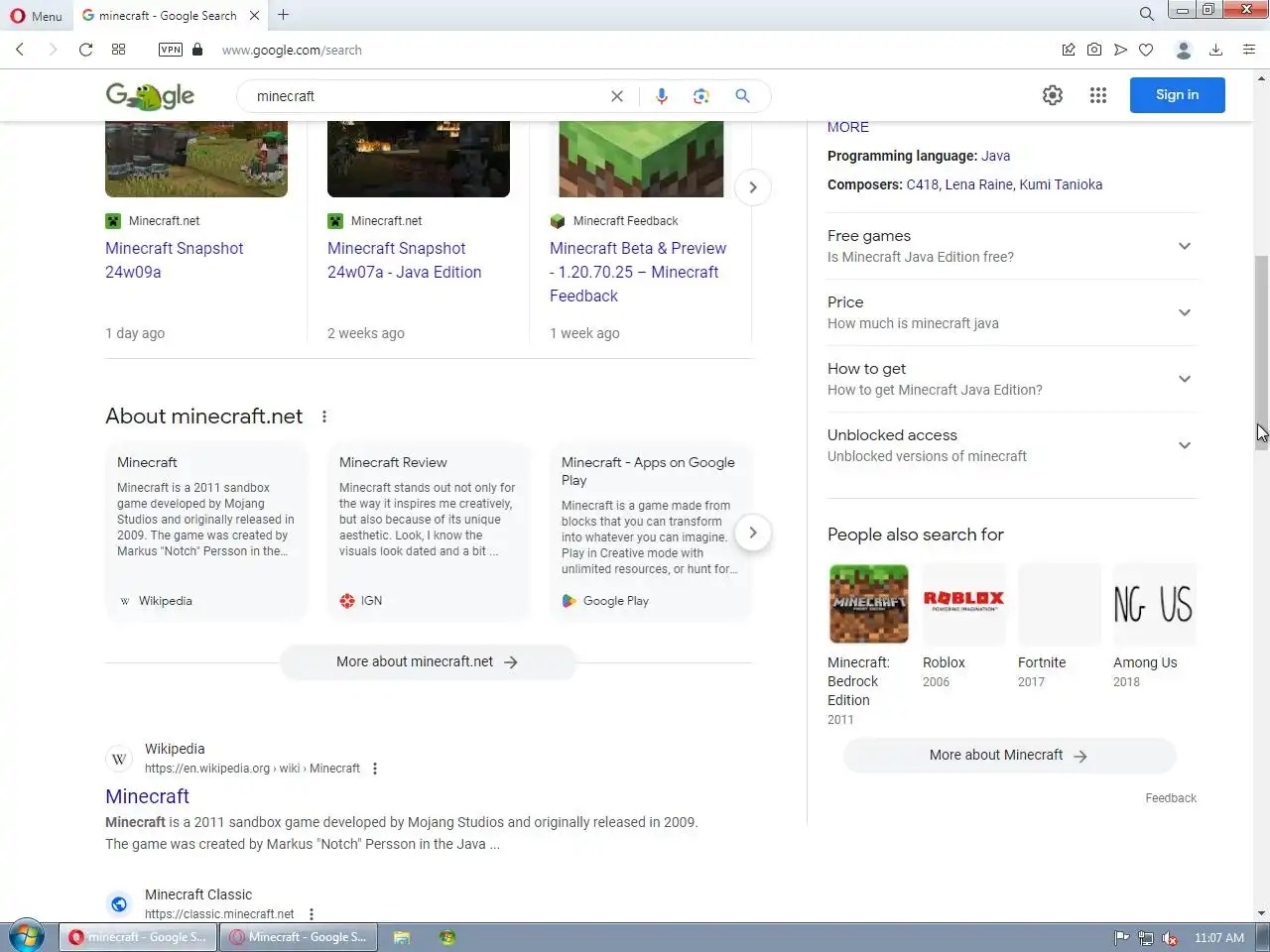
Task: Open the Wikipedia Minecraft result title
Action: pyautogui.click(x=147, y=796)
